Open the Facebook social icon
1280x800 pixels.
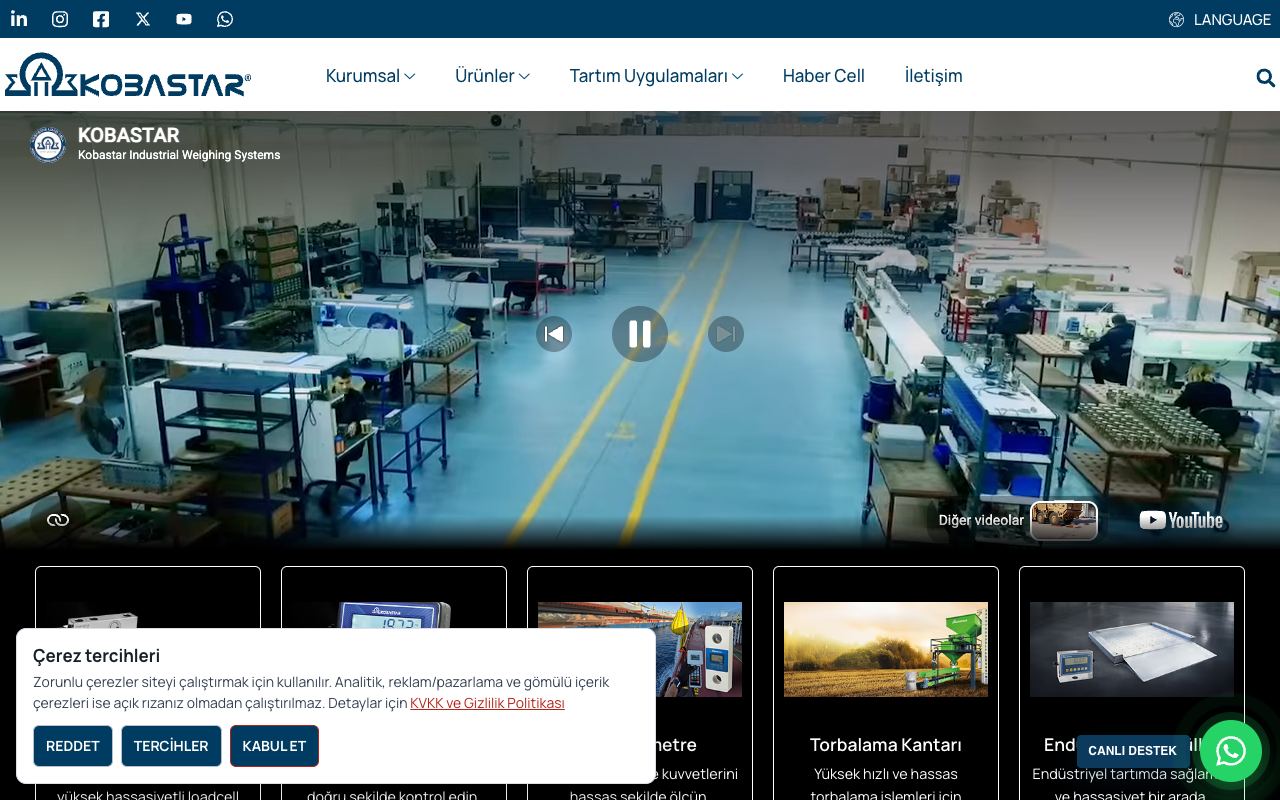point(101,19)
